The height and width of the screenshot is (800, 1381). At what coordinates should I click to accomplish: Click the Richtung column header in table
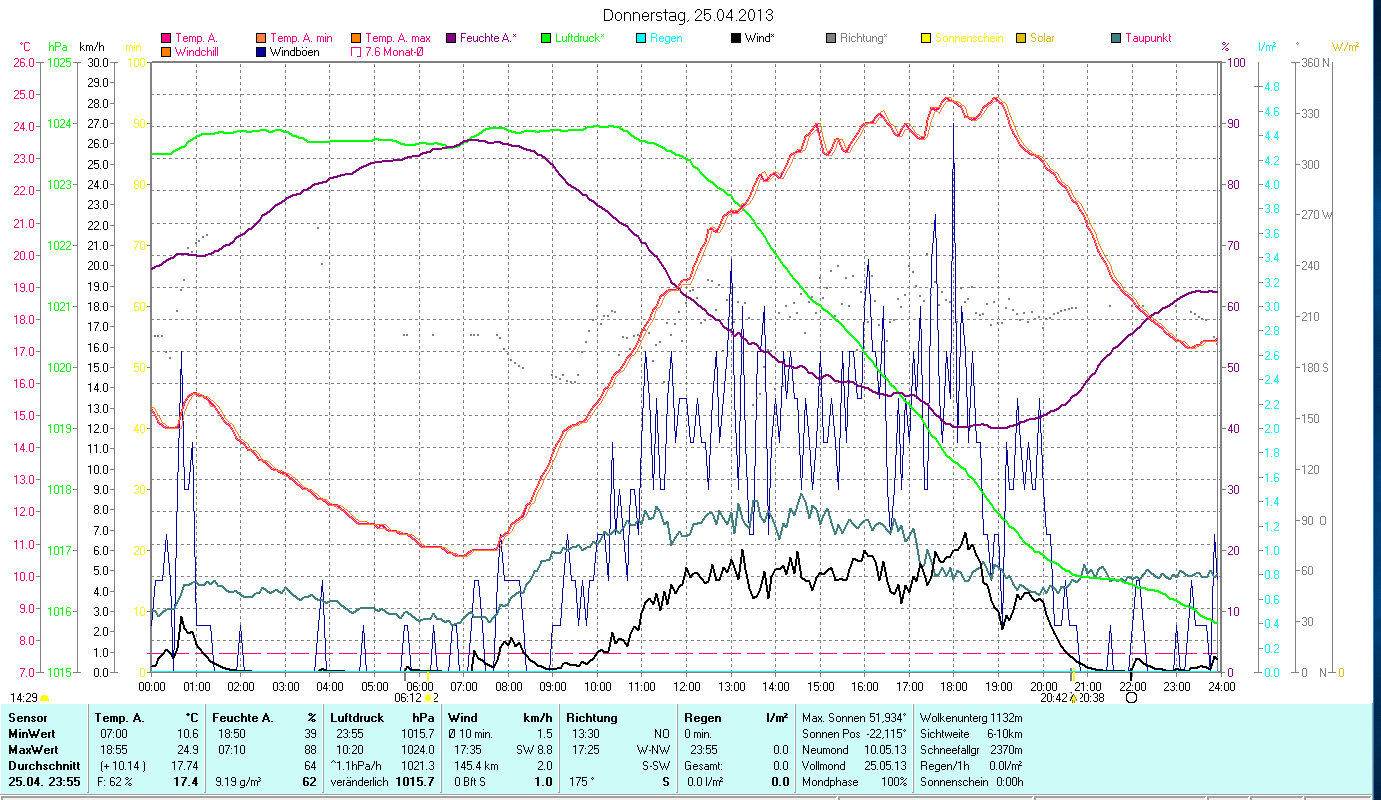pyautogui.click(x=592, y=718)
